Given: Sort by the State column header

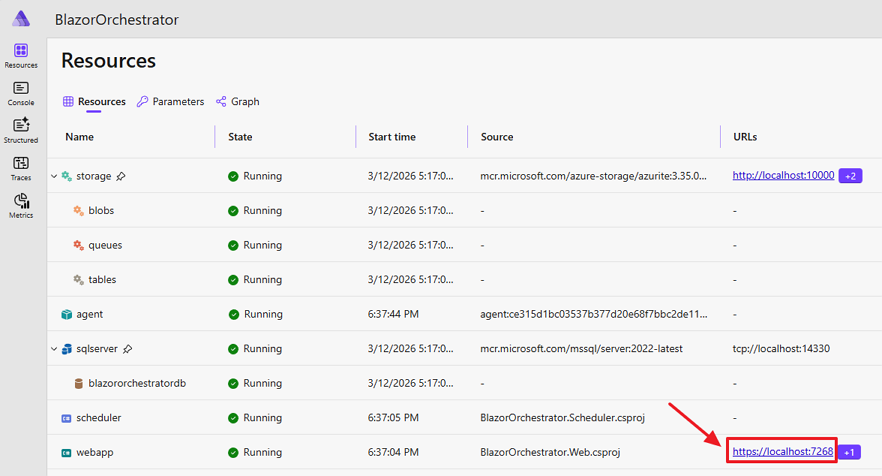Looking at the screenshot, I should click(240, 137).
